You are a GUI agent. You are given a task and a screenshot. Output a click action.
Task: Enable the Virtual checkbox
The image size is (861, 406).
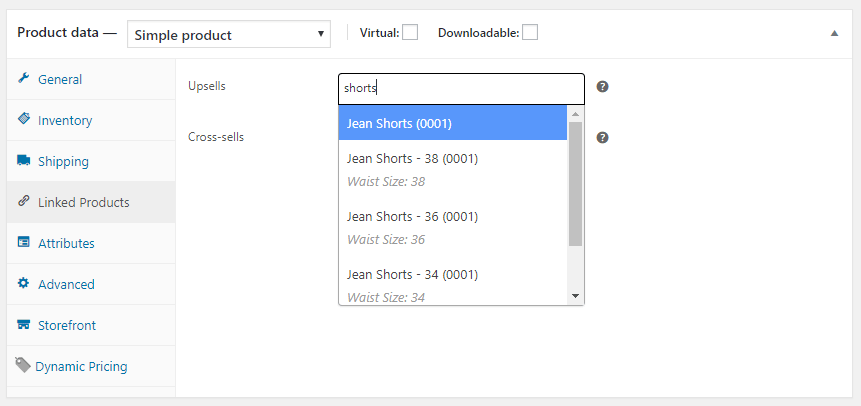410,32
